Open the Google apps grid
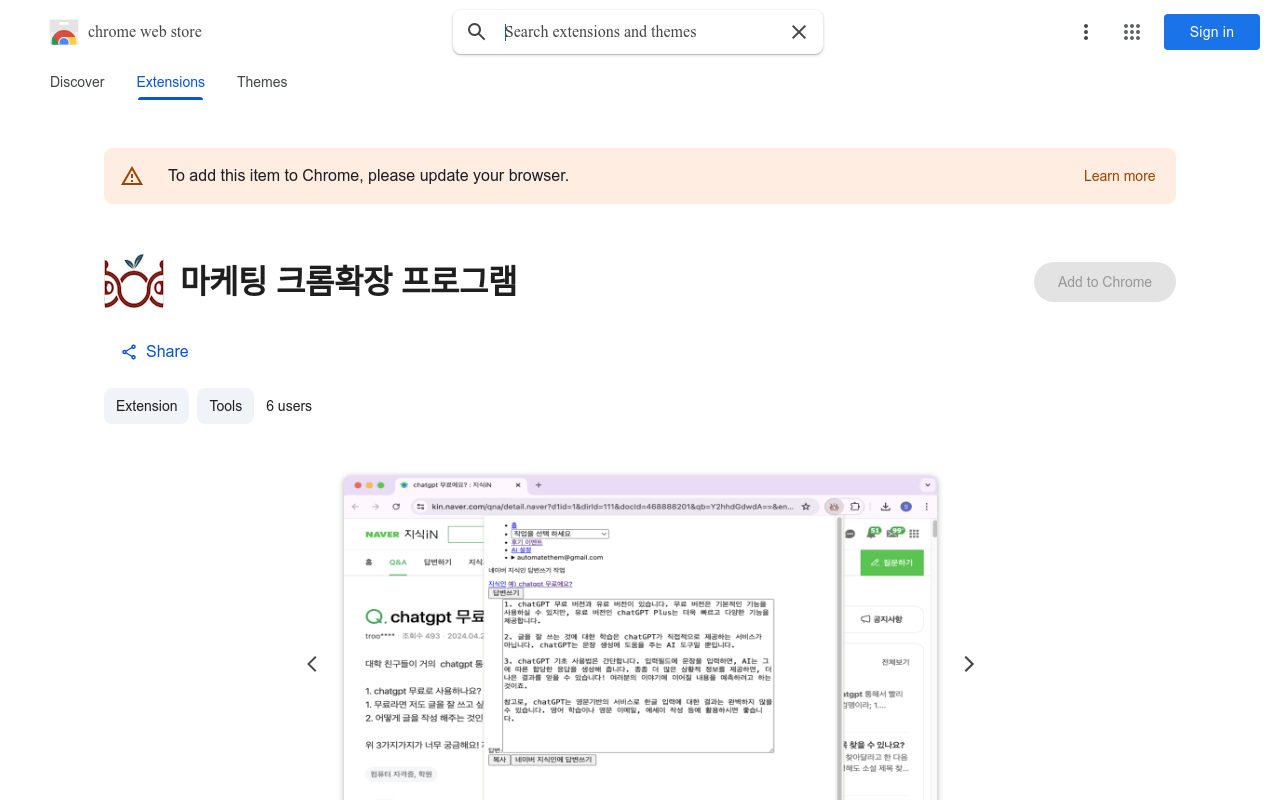The height and width of the screenshot is (800, 1280). tap(1132, 32)
